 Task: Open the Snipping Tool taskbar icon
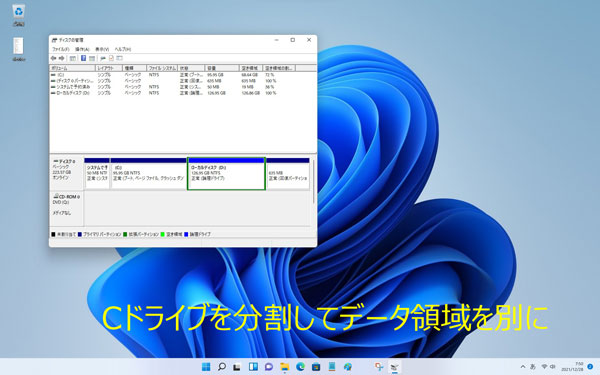coord(379,367)
